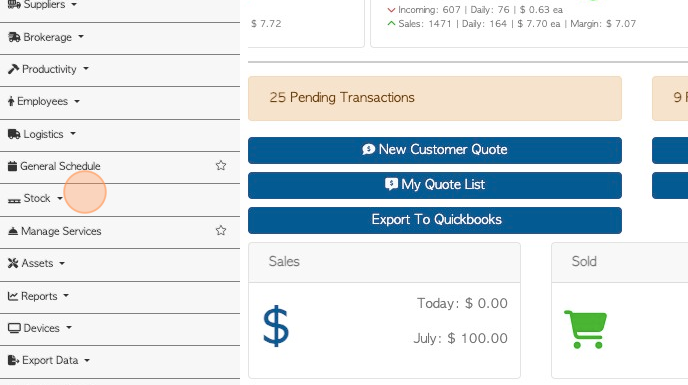Open the Reports menu
Viewport: 688px width, 385px height.
38,296
